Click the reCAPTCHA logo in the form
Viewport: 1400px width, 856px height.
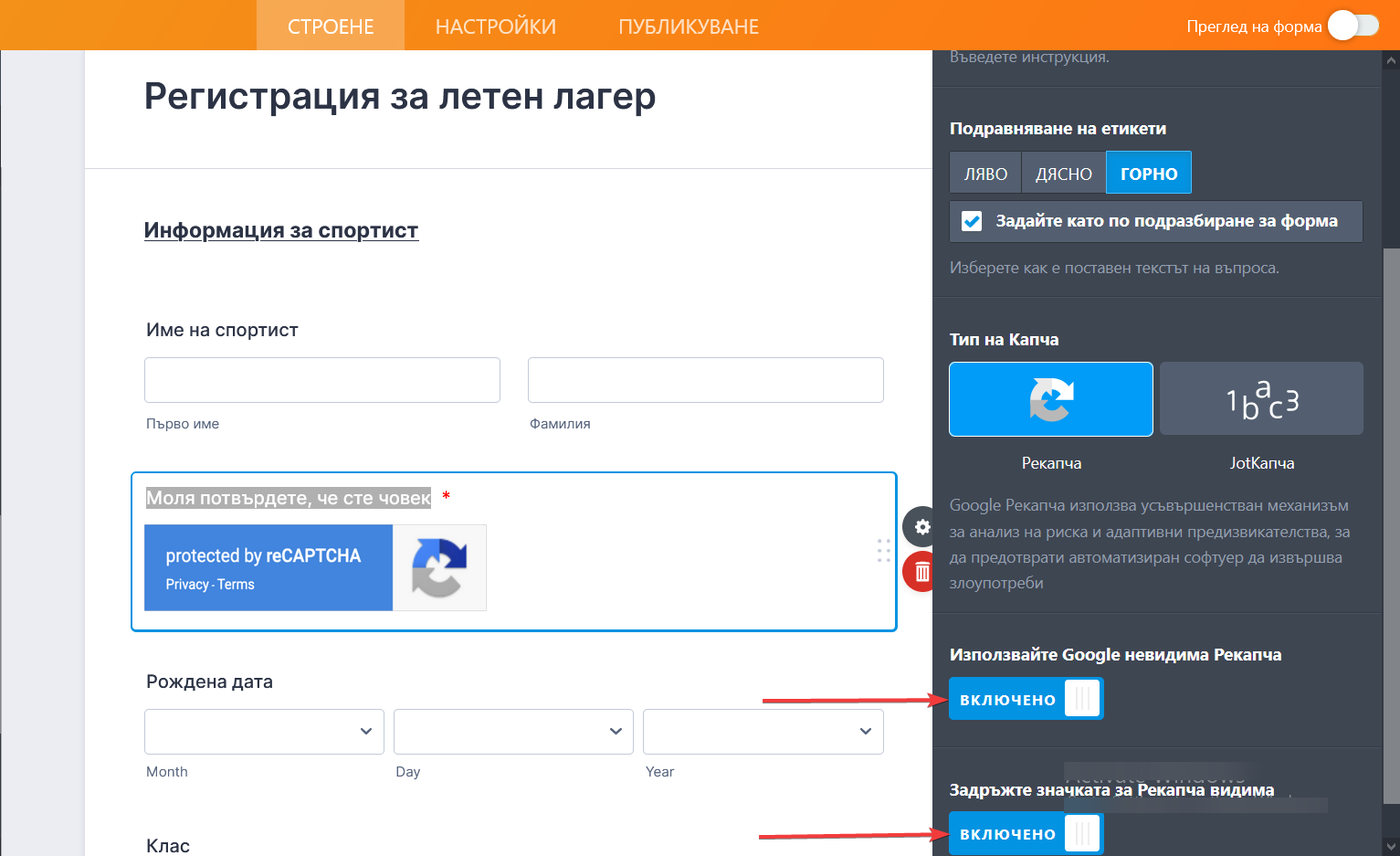point(439,567)
